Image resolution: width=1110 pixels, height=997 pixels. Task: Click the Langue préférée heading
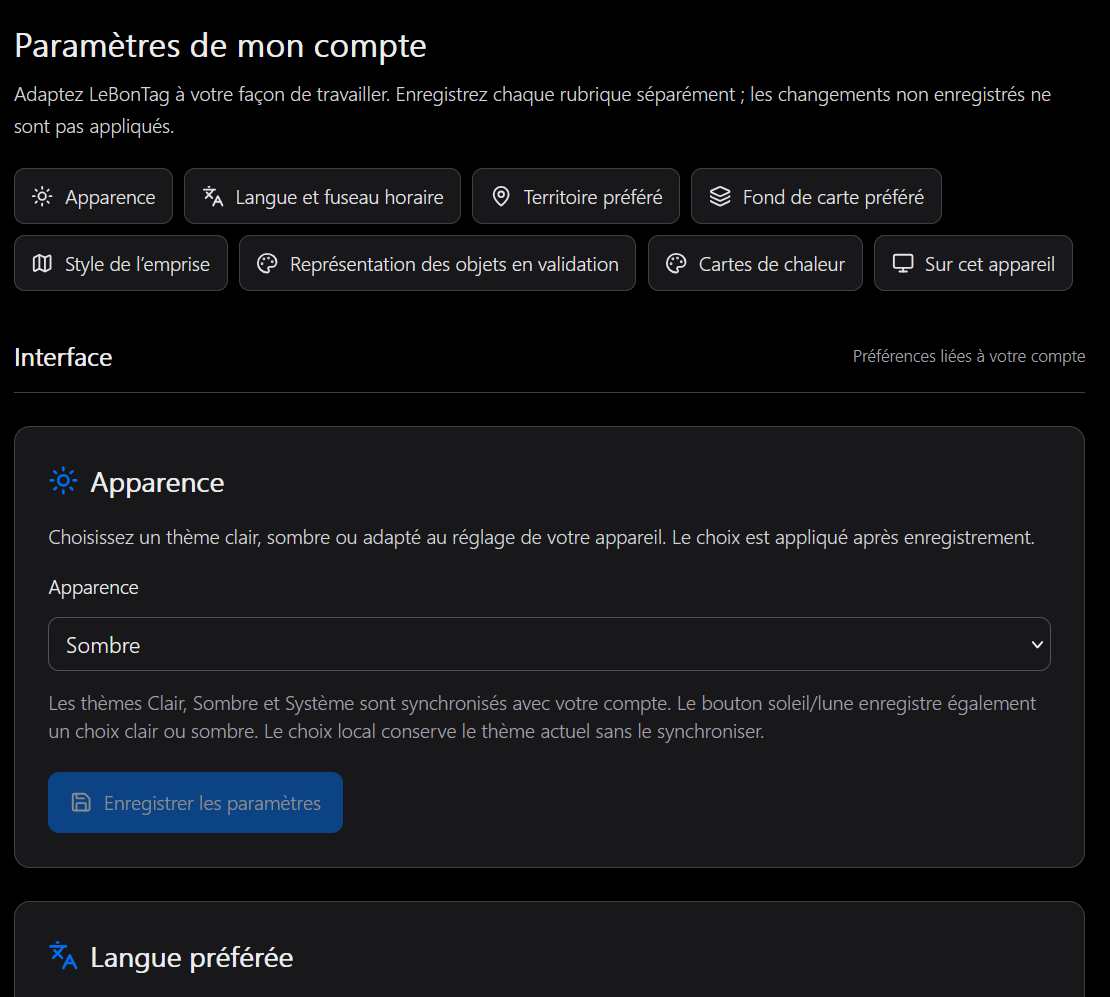click(192, 957)
